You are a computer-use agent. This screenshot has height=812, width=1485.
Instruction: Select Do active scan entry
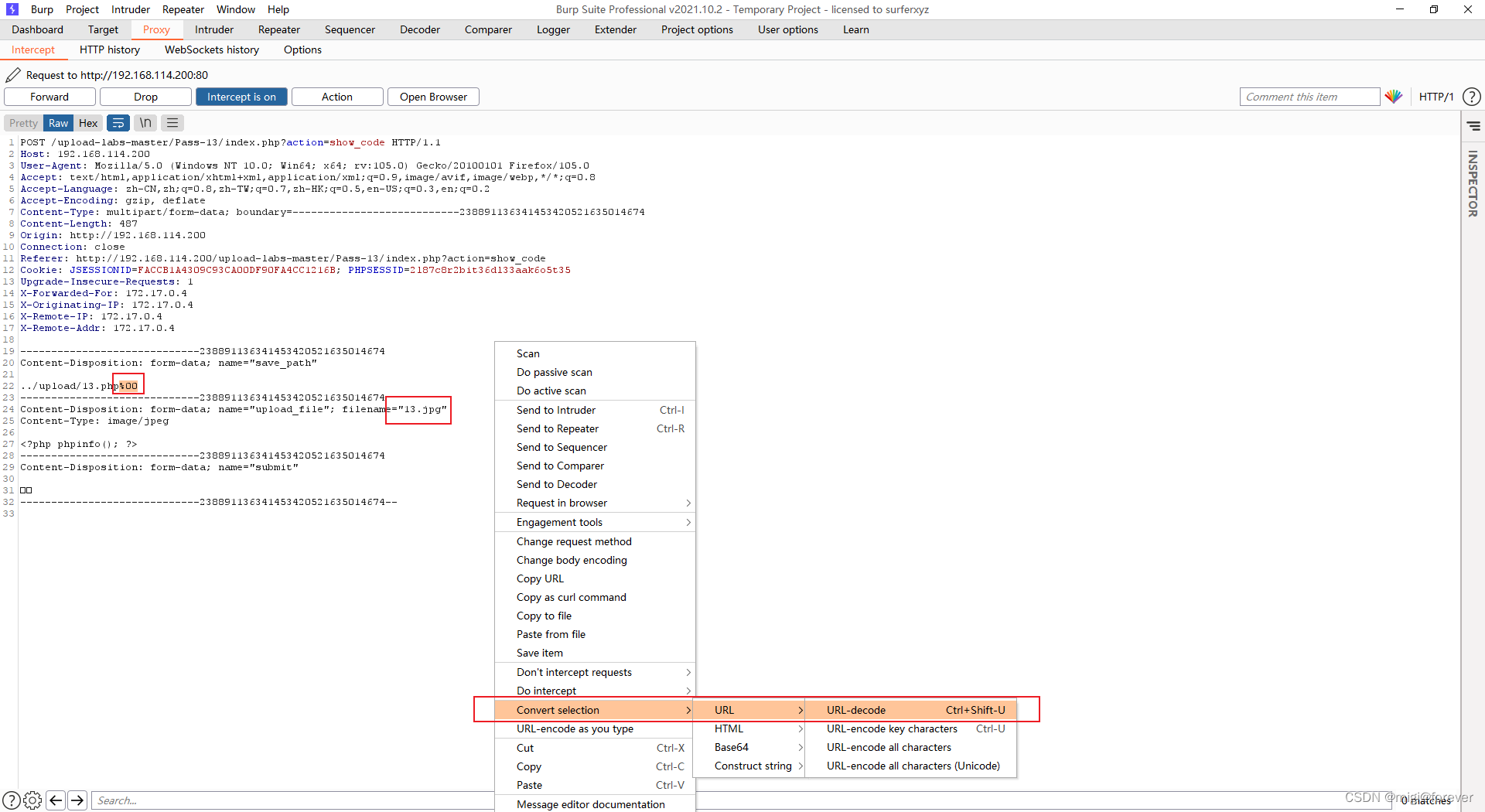(595, 391)
